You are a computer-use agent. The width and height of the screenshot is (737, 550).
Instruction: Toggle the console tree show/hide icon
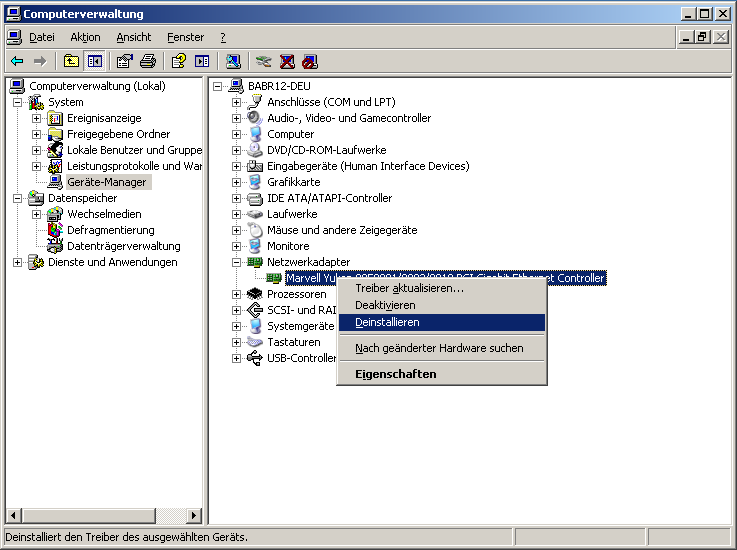[94, 61]
